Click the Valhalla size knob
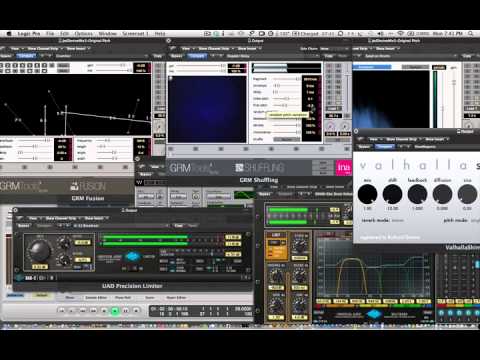 (467, 194)
